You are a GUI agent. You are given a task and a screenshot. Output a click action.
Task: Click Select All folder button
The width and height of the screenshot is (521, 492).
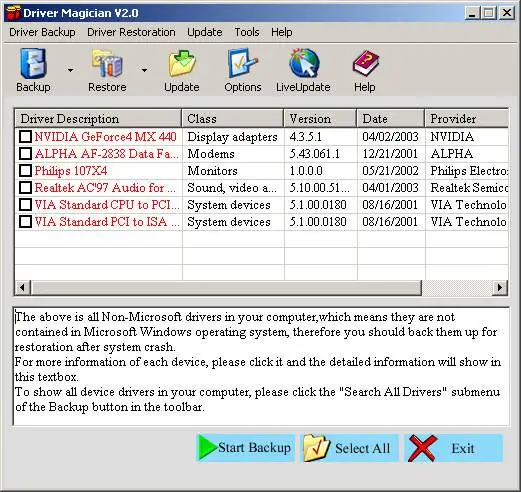click(350, 448)
